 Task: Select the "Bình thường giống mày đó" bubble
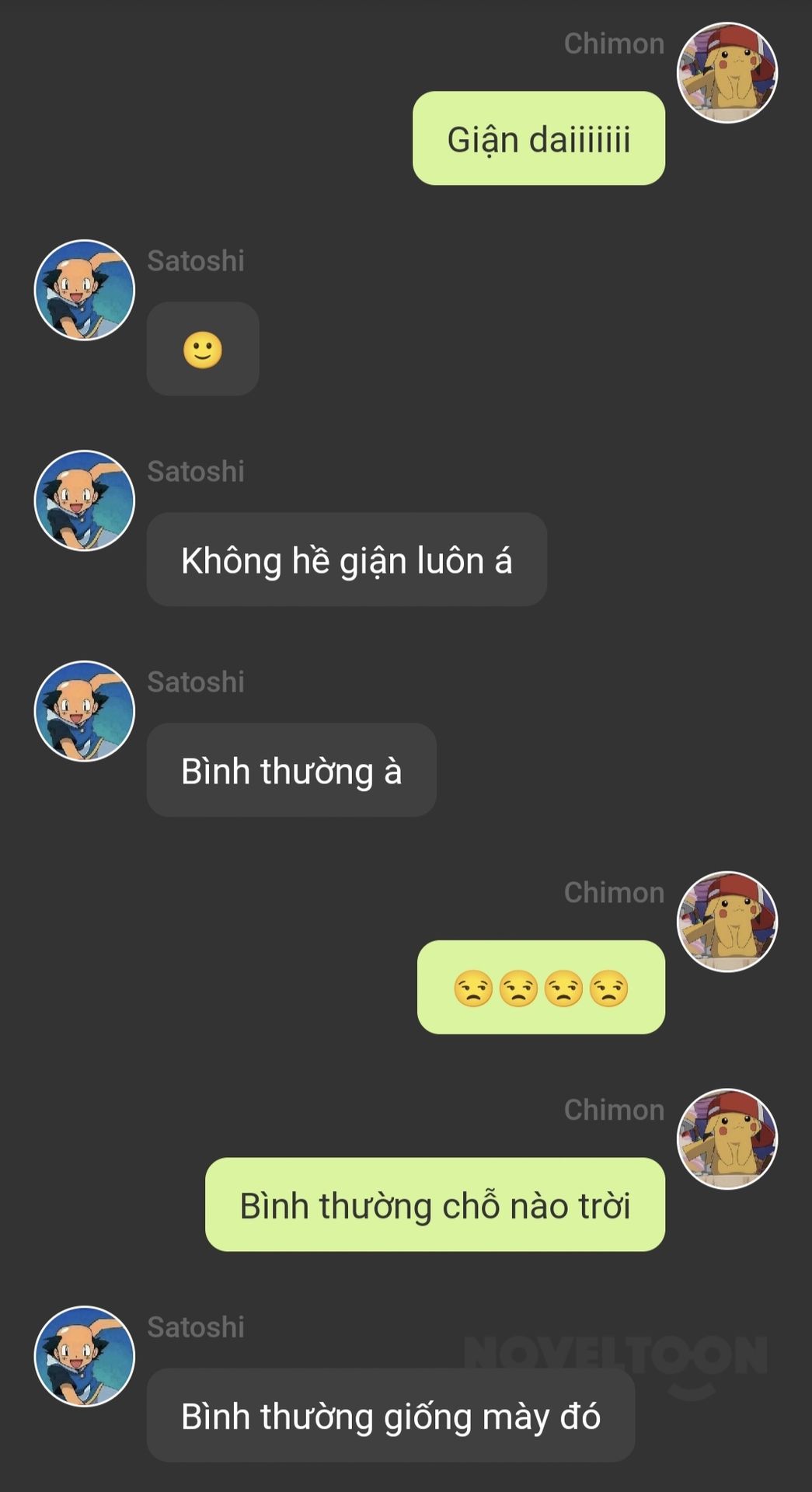click(x=391, y=1415)
